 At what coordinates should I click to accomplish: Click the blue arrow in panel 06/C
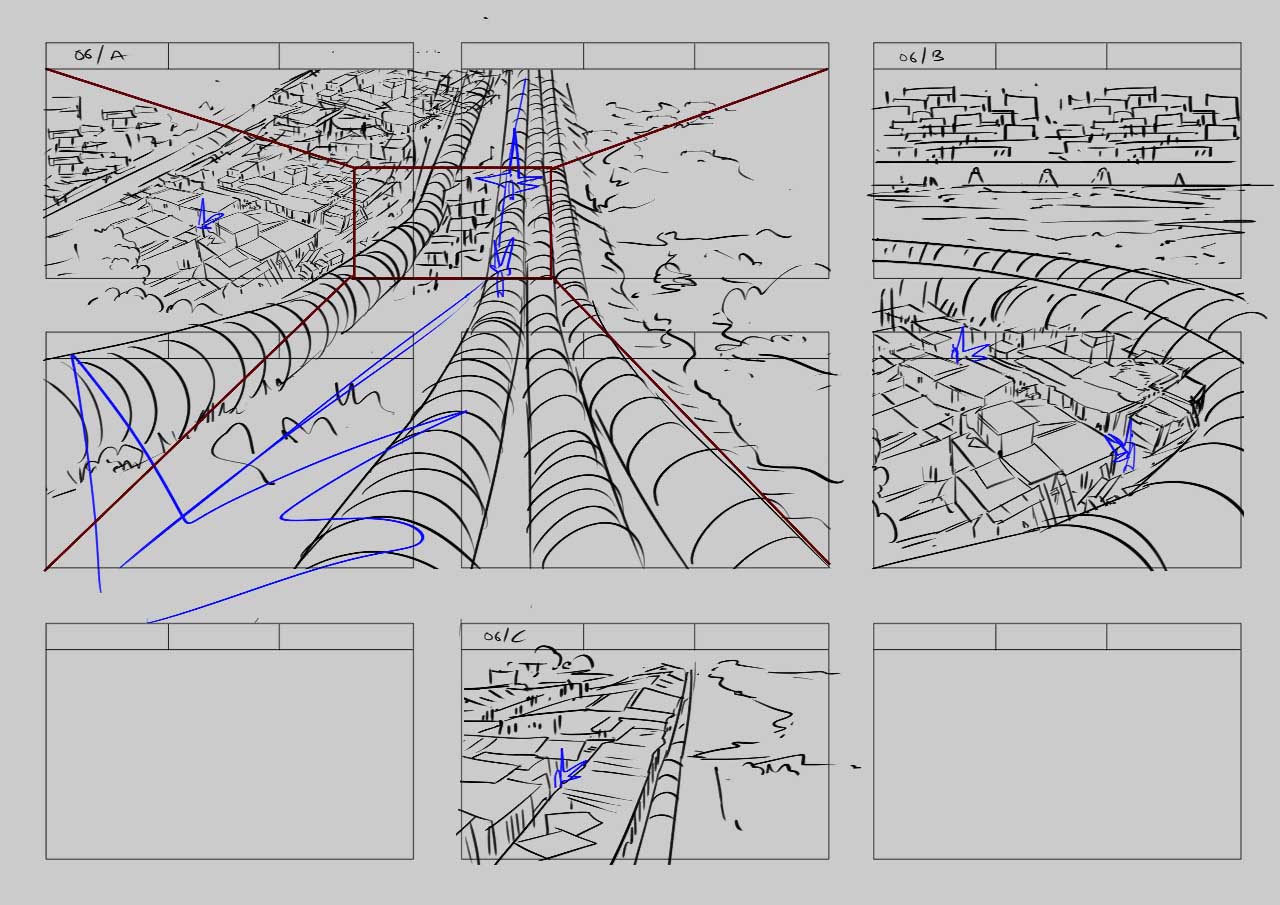(567, 770)
